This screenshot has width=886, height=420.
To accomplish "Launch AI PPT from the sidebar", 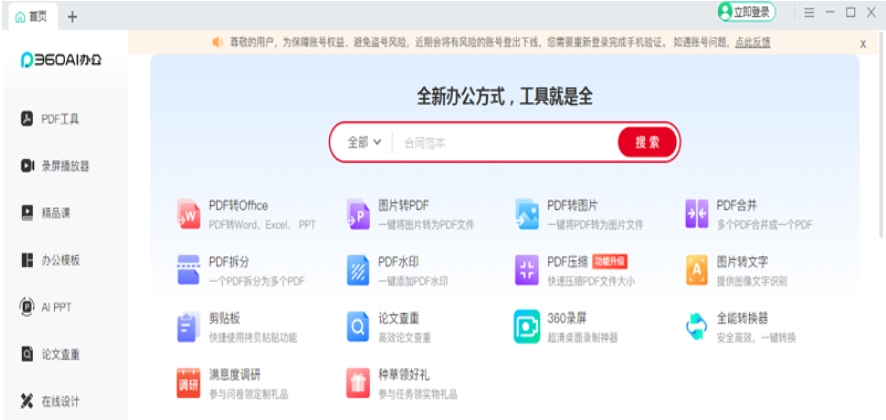I will point(46,307).
